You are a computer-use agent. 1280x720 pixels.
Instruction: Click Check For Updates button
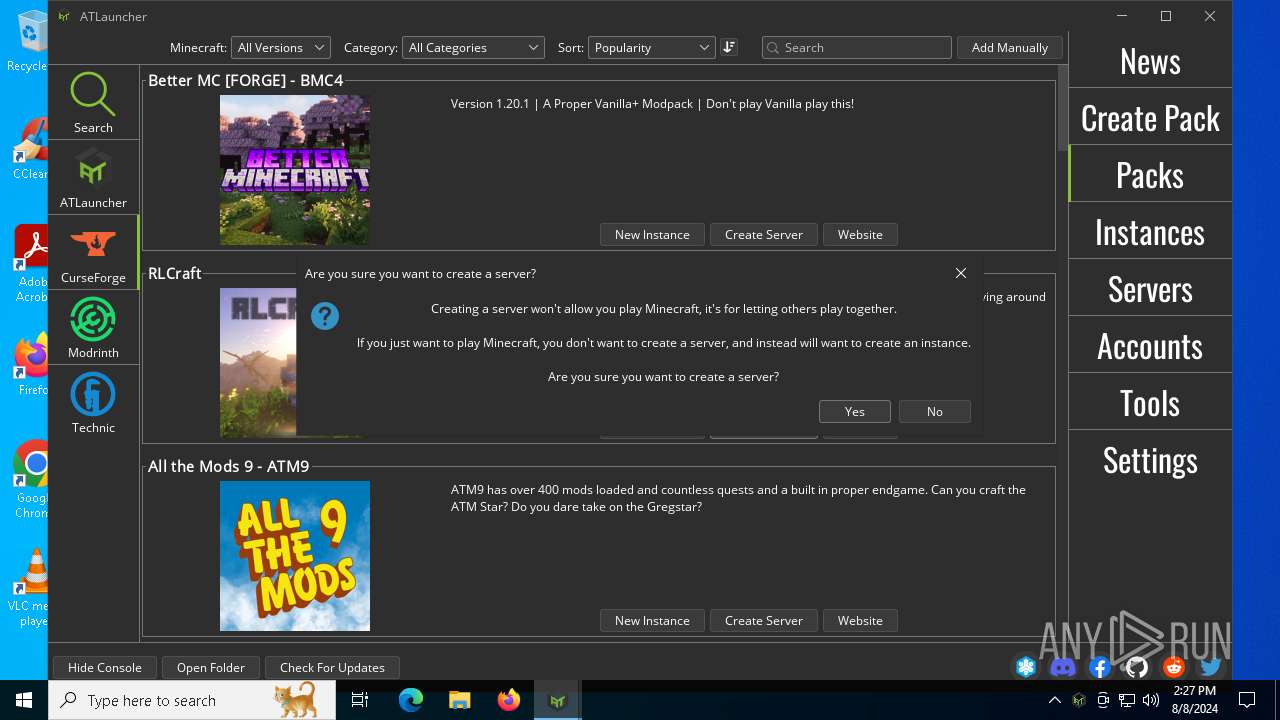click(332, 667)
